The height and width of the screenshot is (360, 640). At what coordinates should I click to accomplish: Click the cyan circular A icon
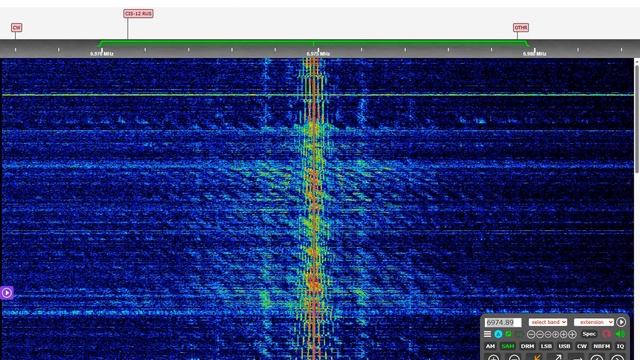pyautogui.click(x=498, y=334)
